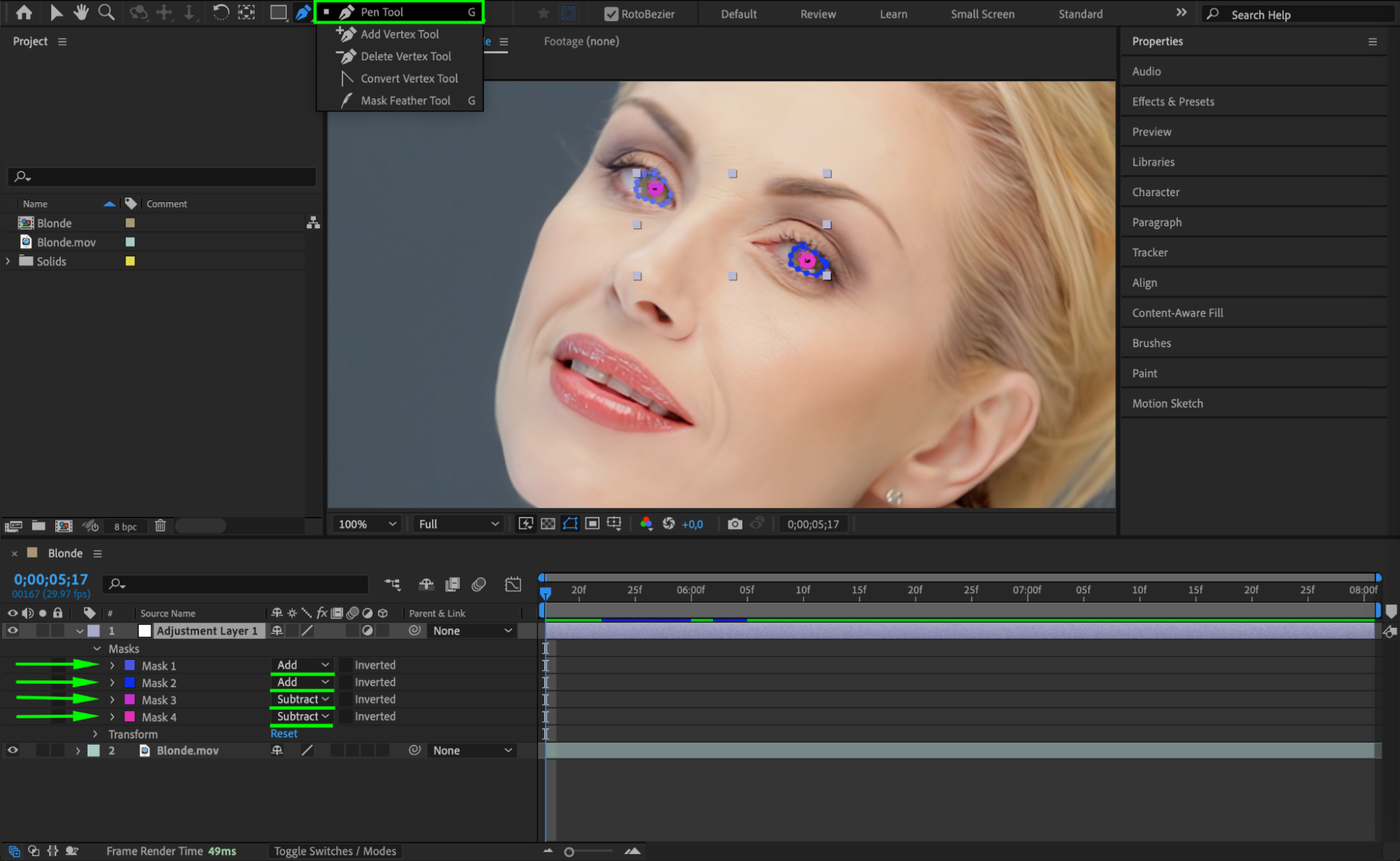
Task: Enable the RotoBezier checkbox
Action: click(611, 14)
